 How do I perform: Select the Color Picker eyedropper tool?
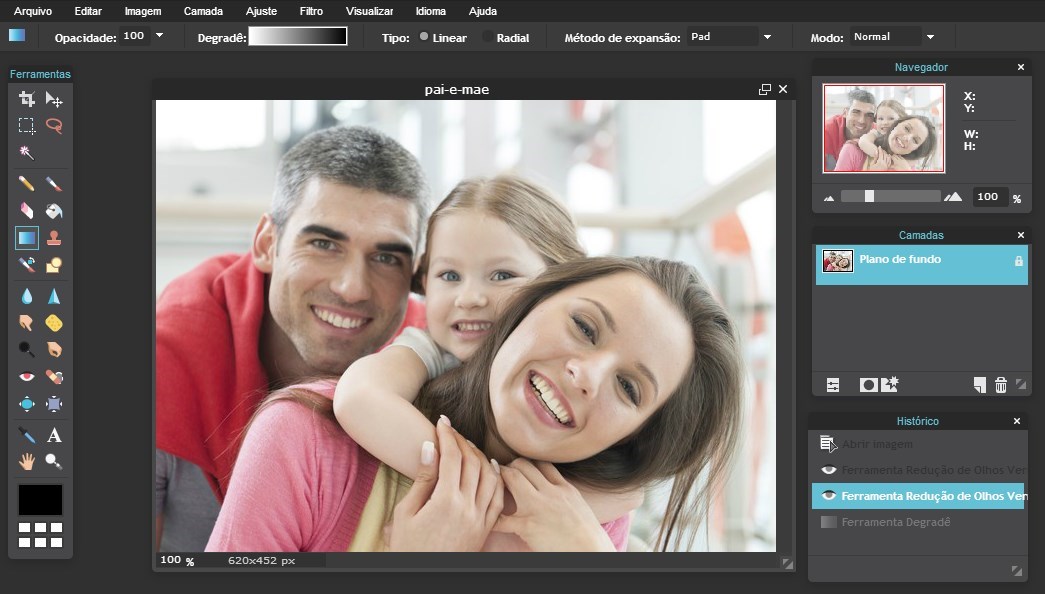point(27,435)
